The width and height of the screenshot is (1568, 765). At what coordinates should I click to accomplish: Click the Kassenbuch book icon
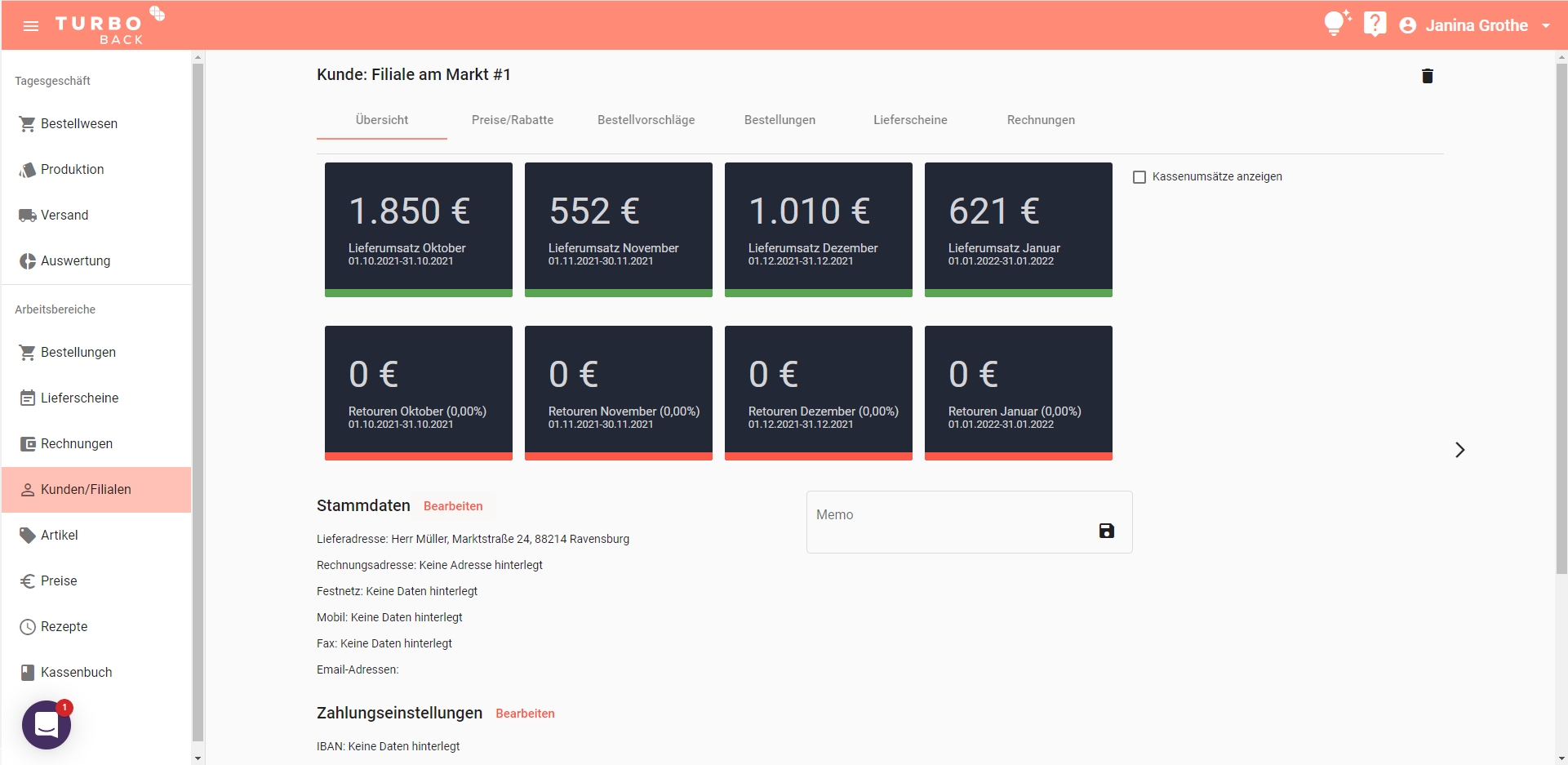coord(27,673)
